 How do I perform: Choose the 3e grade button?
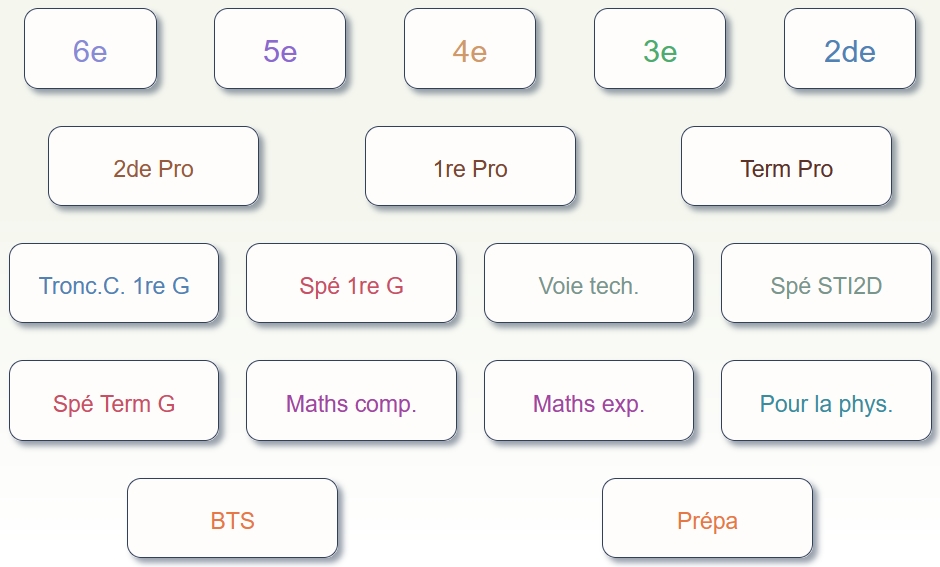click(x=660, y=49)
